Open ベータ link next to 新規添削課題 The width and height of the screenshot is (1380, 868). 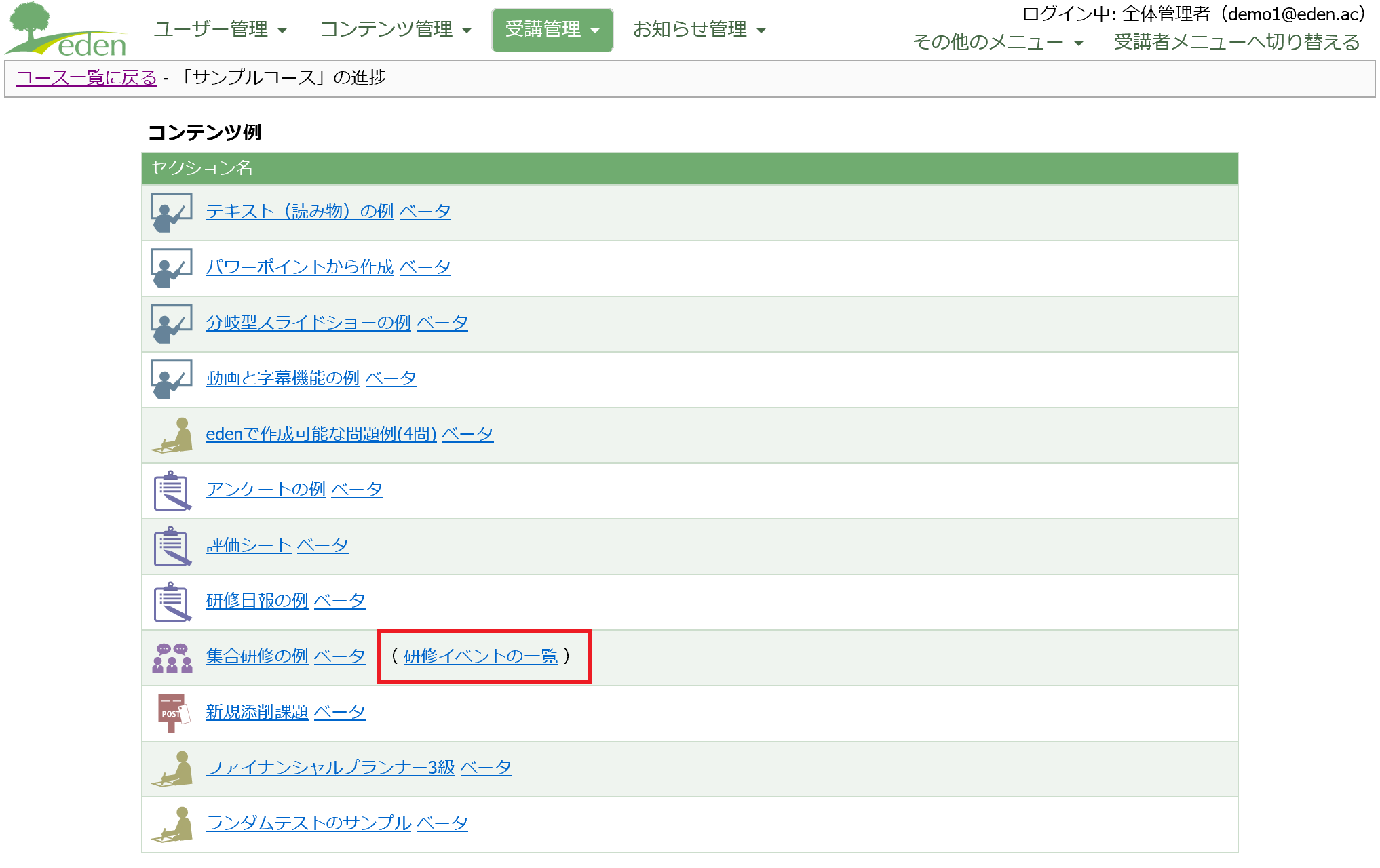coord(340,711)
